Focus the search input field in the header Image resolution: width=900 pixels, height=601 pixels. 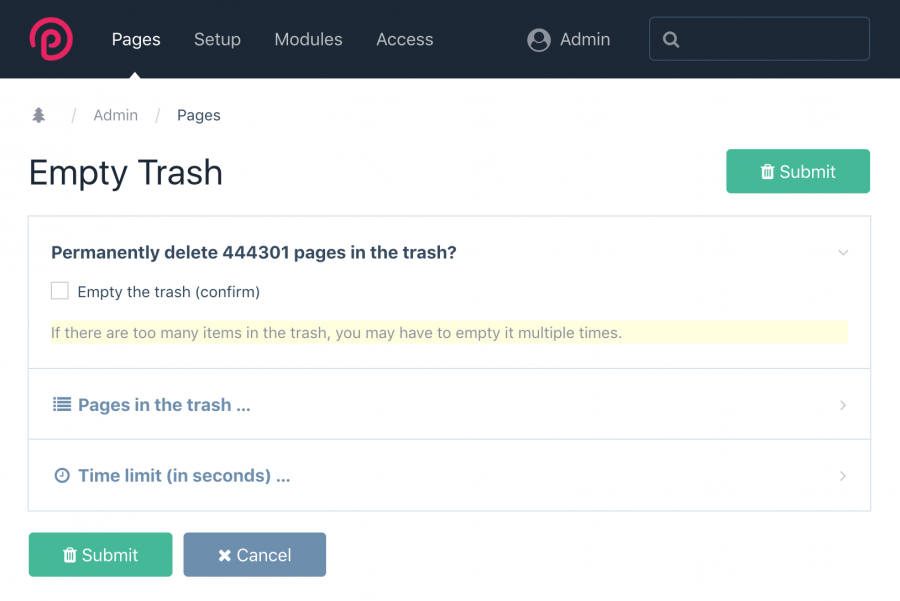(x=759, y=38)
